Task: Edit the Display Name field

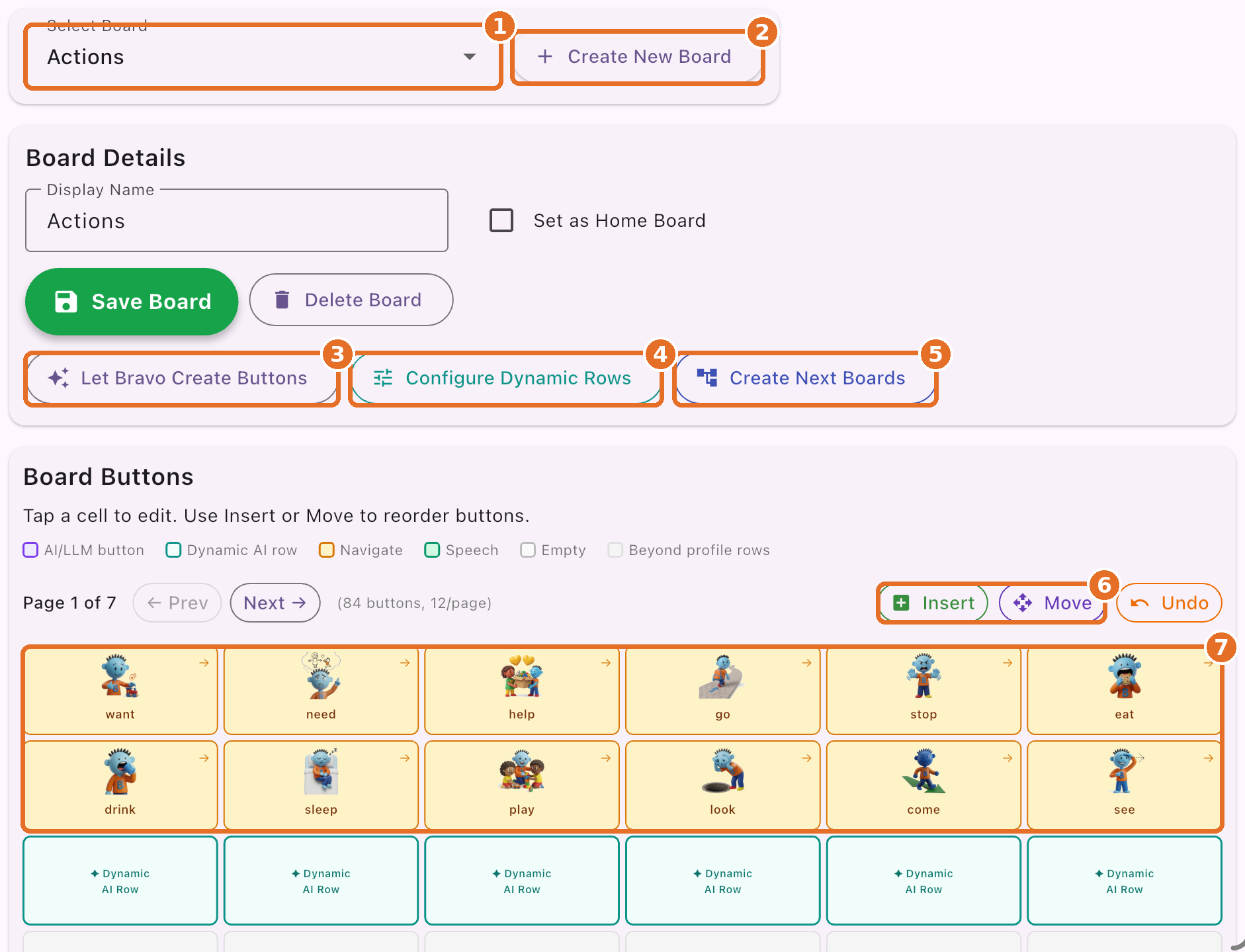Action: 237,221
